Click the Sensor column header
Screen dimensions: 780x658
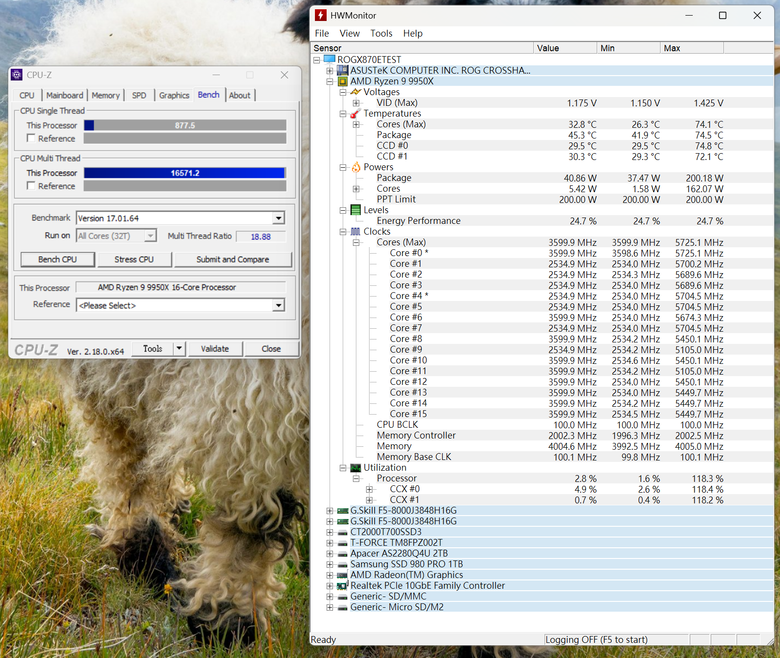click(422, 48)
